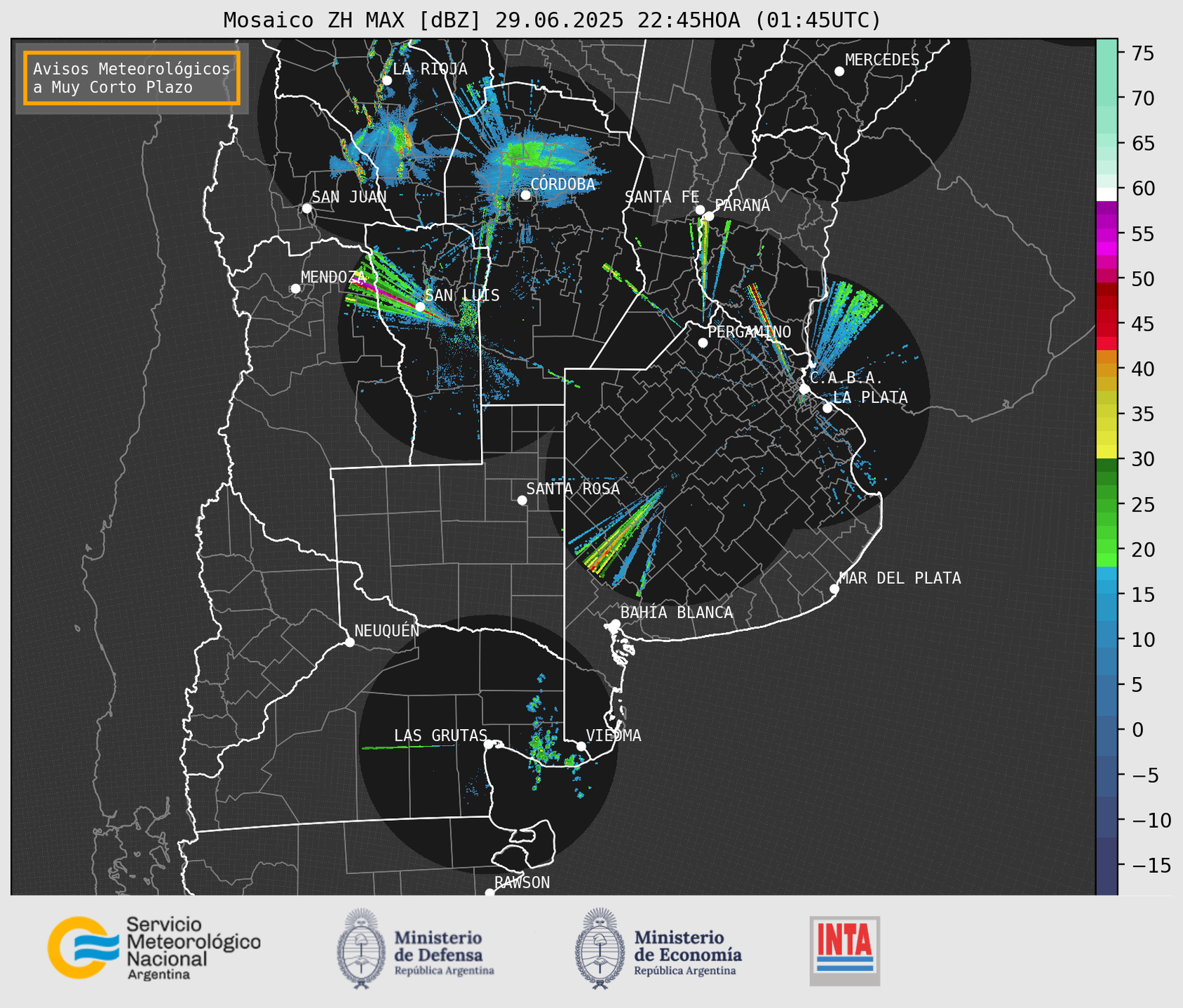The width and height of the screenshot is (1183, 1008).
Task: Click the Ministerio de Economía emblem
Action: click(599, 948)
